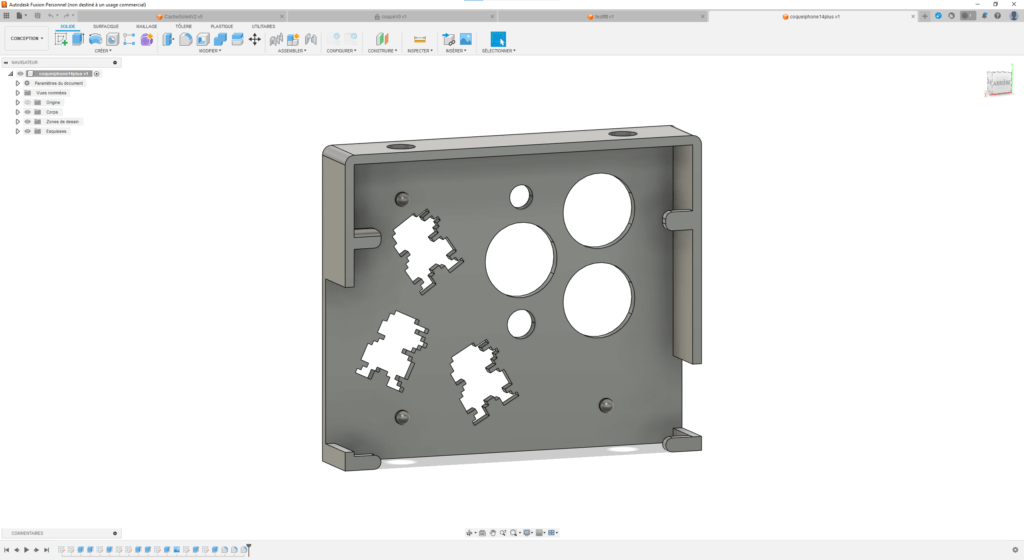Expand the Origine node
1024x560 pixels.
18,102
